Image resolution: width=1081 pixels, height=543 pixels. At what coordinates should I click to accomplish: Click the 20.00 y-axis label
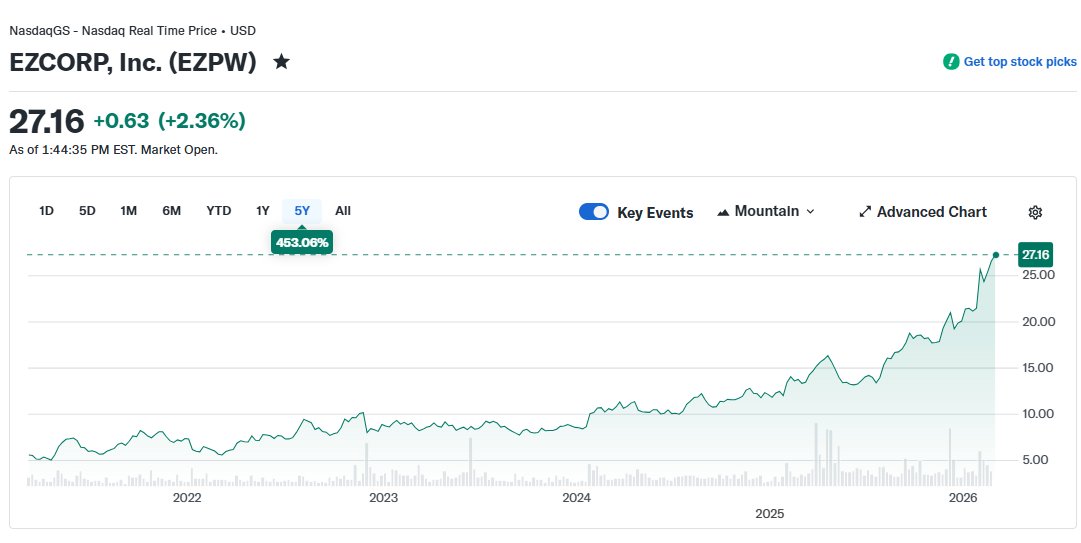pyautogui.click(x=1038, y=322)
